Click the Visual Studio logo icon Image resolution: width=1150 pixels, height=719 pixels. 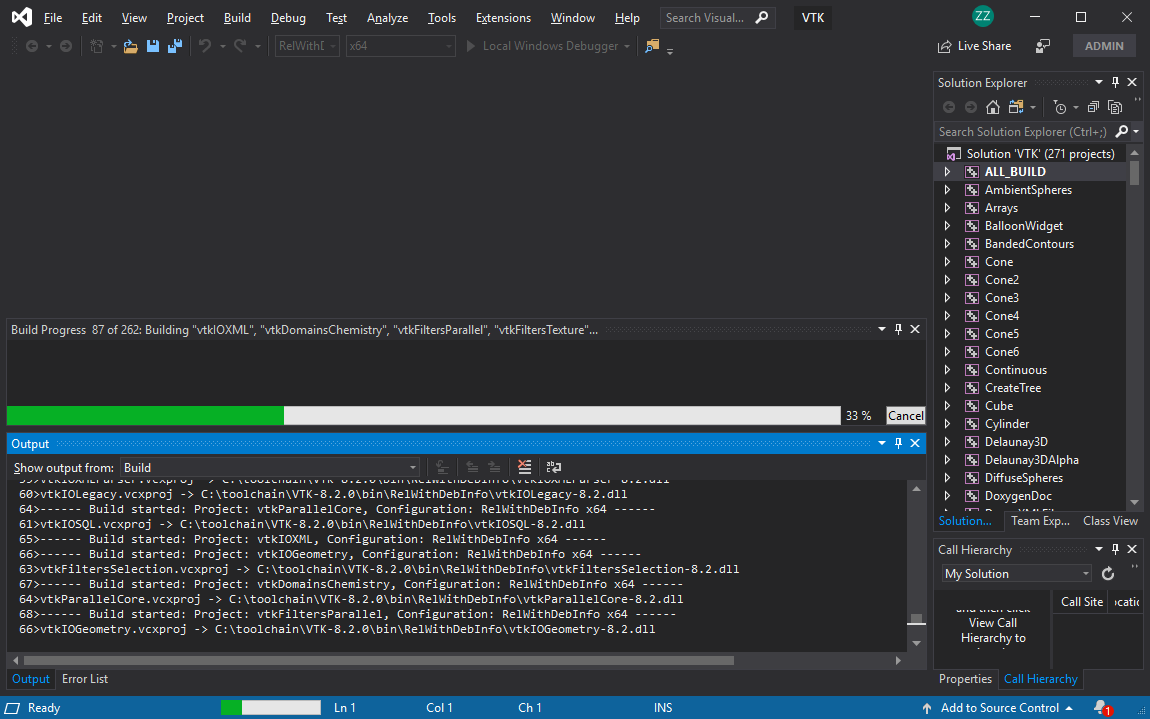point(21,18)
